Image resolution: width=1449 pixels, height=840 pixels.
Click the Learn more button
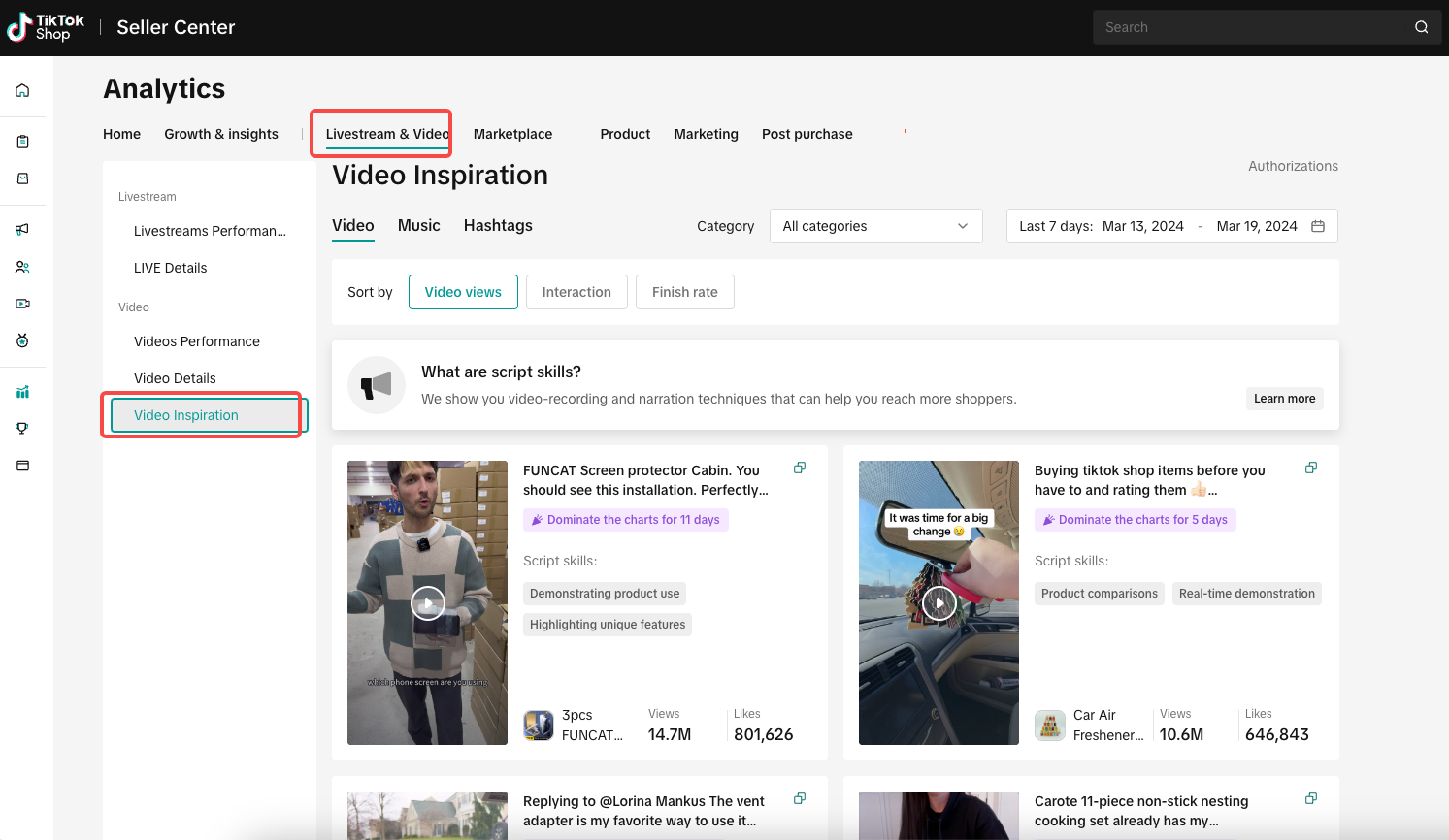click(x=1284, y=399)
